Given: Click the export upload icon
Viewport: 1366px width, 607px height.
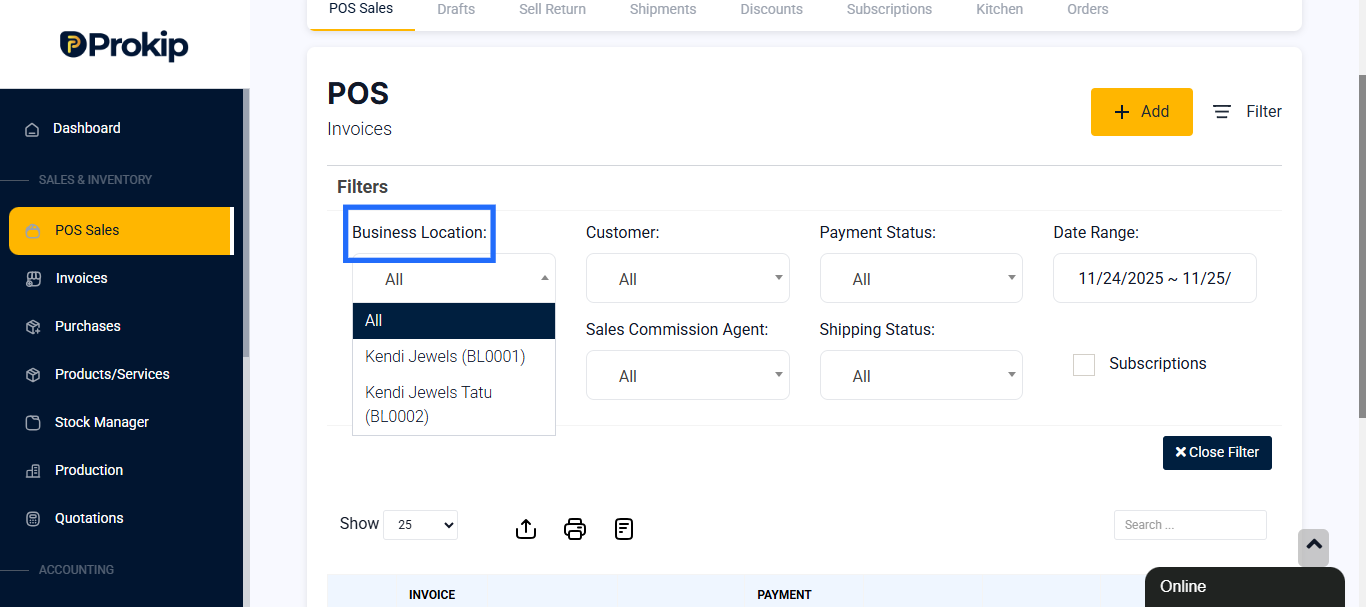Looking at the screenshot, I should [526, 529].
